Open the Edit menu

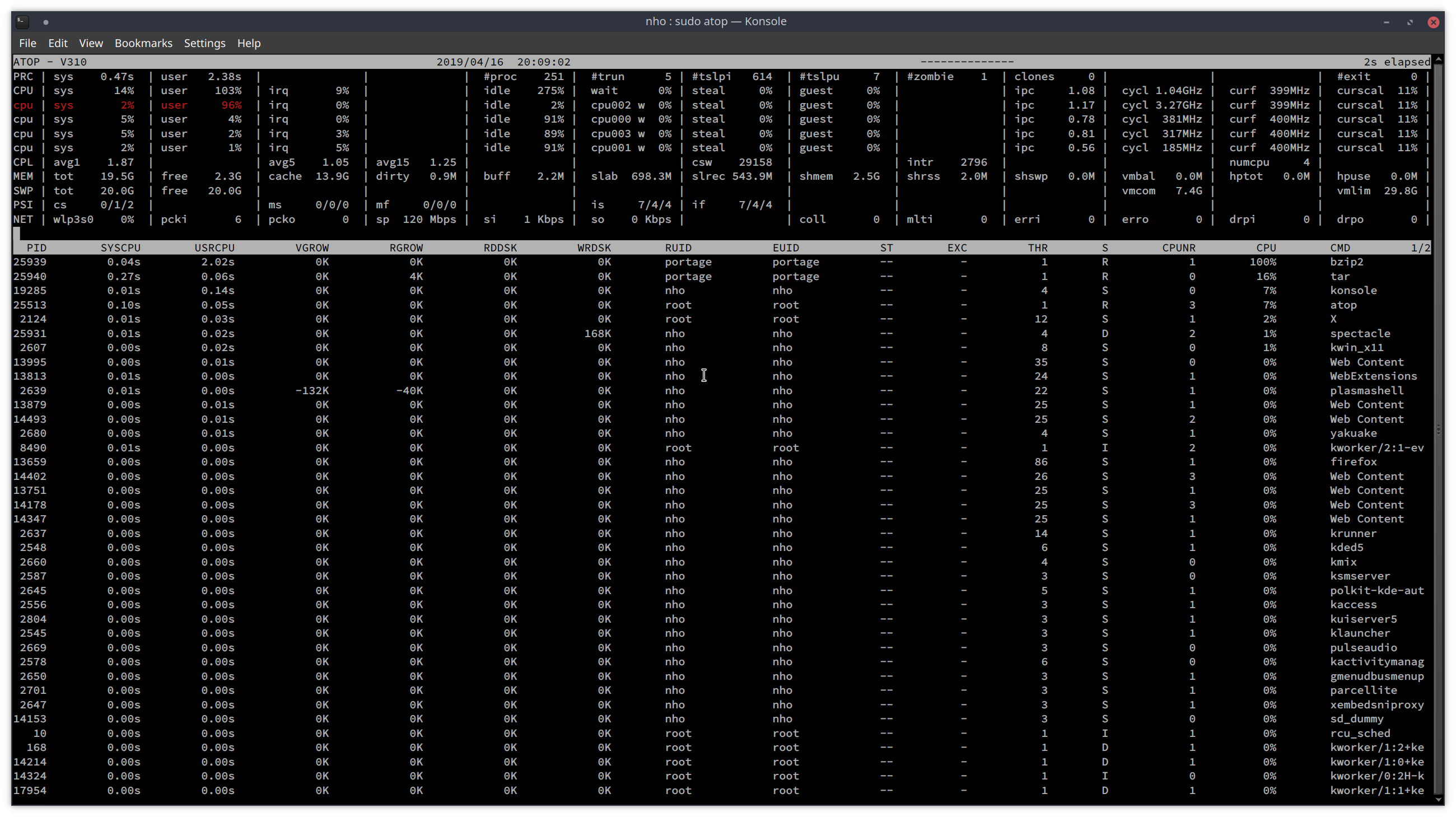coord(57,43)
